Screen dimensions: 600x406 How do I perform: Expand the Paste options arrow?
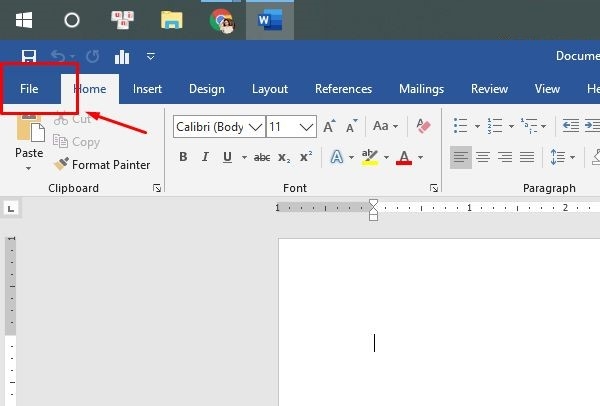[x=29, y=168]
